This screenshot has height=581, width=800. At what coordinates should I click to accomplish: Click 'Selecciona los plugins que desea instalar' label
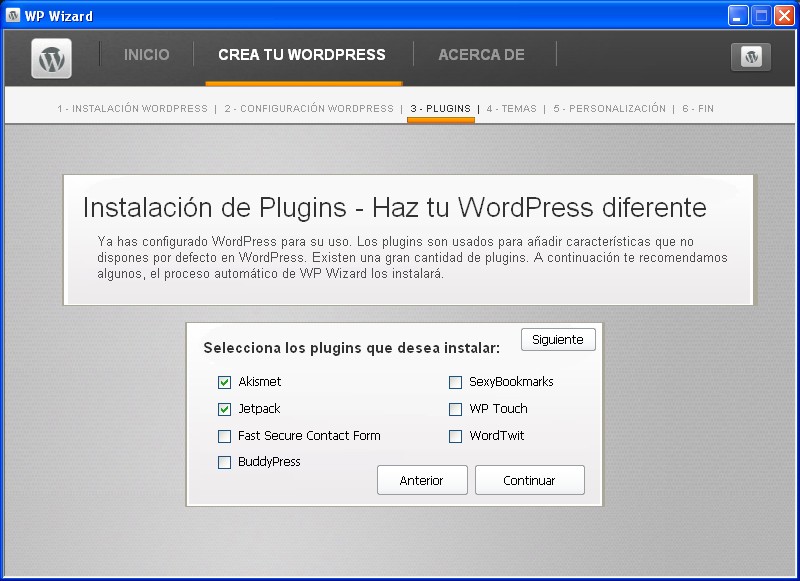point(352,348)
